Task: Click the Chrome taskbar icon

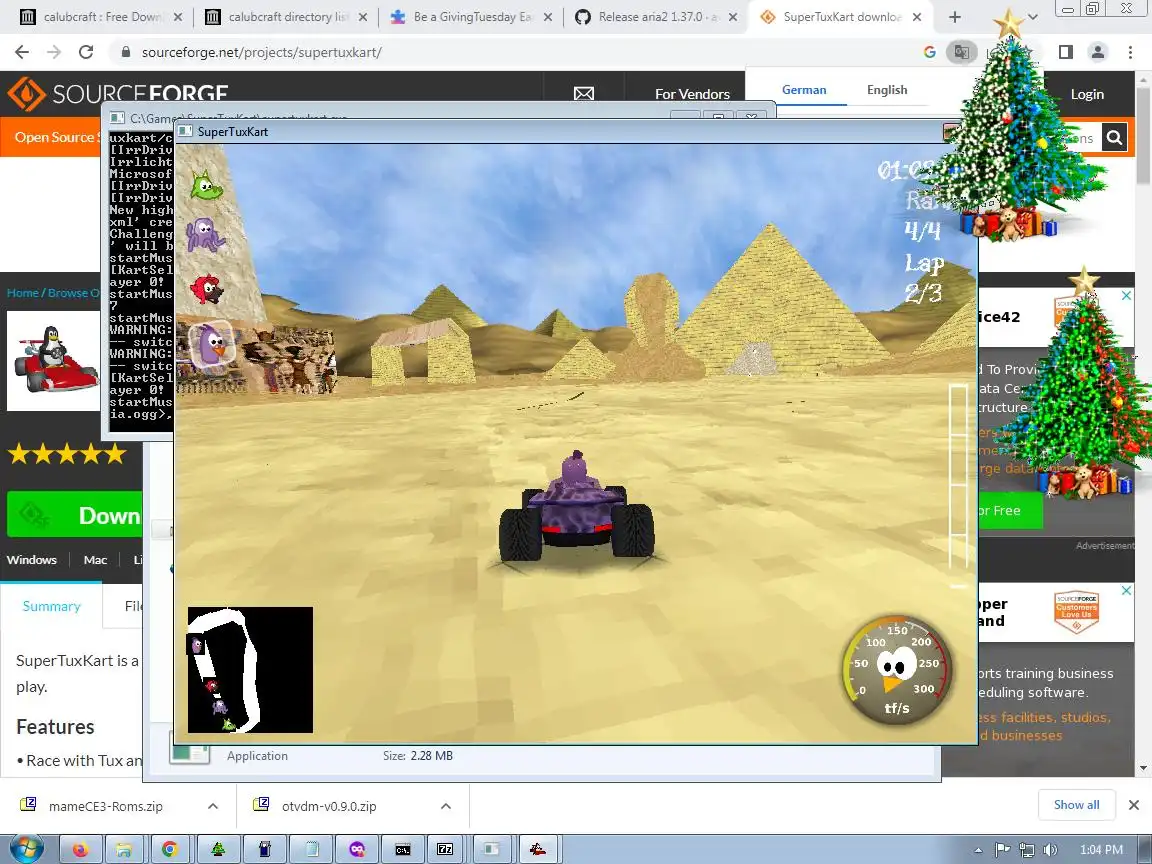Action: coord(170,849)
